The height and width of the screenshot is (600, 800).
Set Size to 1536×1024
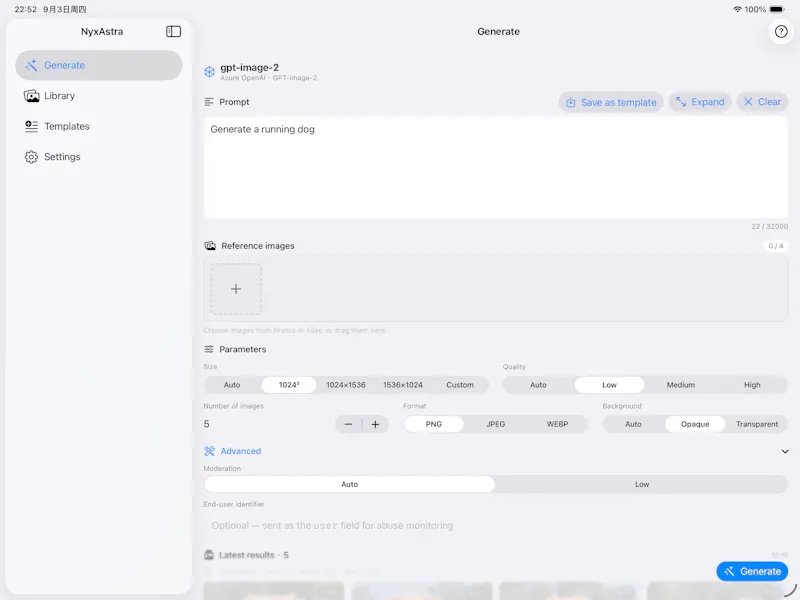point(403,385)
